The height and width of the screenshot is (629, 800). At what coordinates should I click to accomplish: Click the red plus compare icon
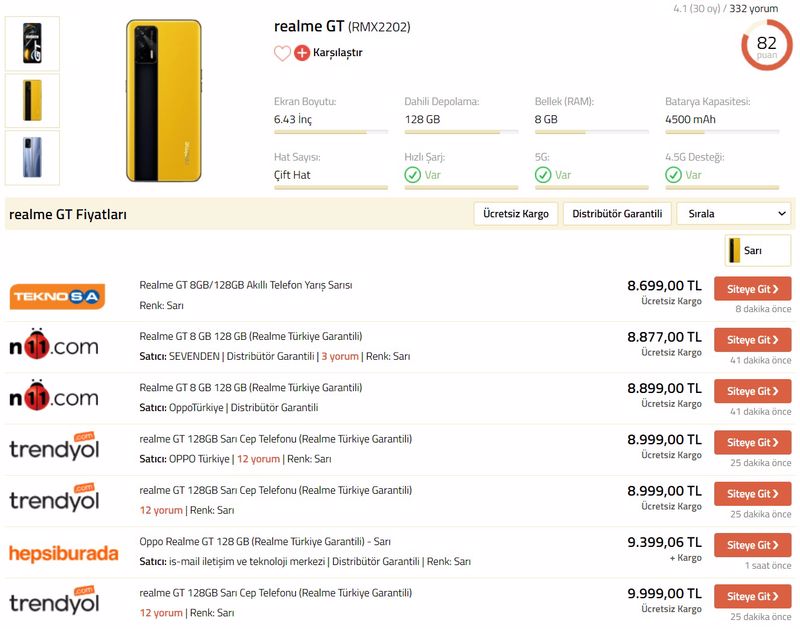(x=302, y=53)
